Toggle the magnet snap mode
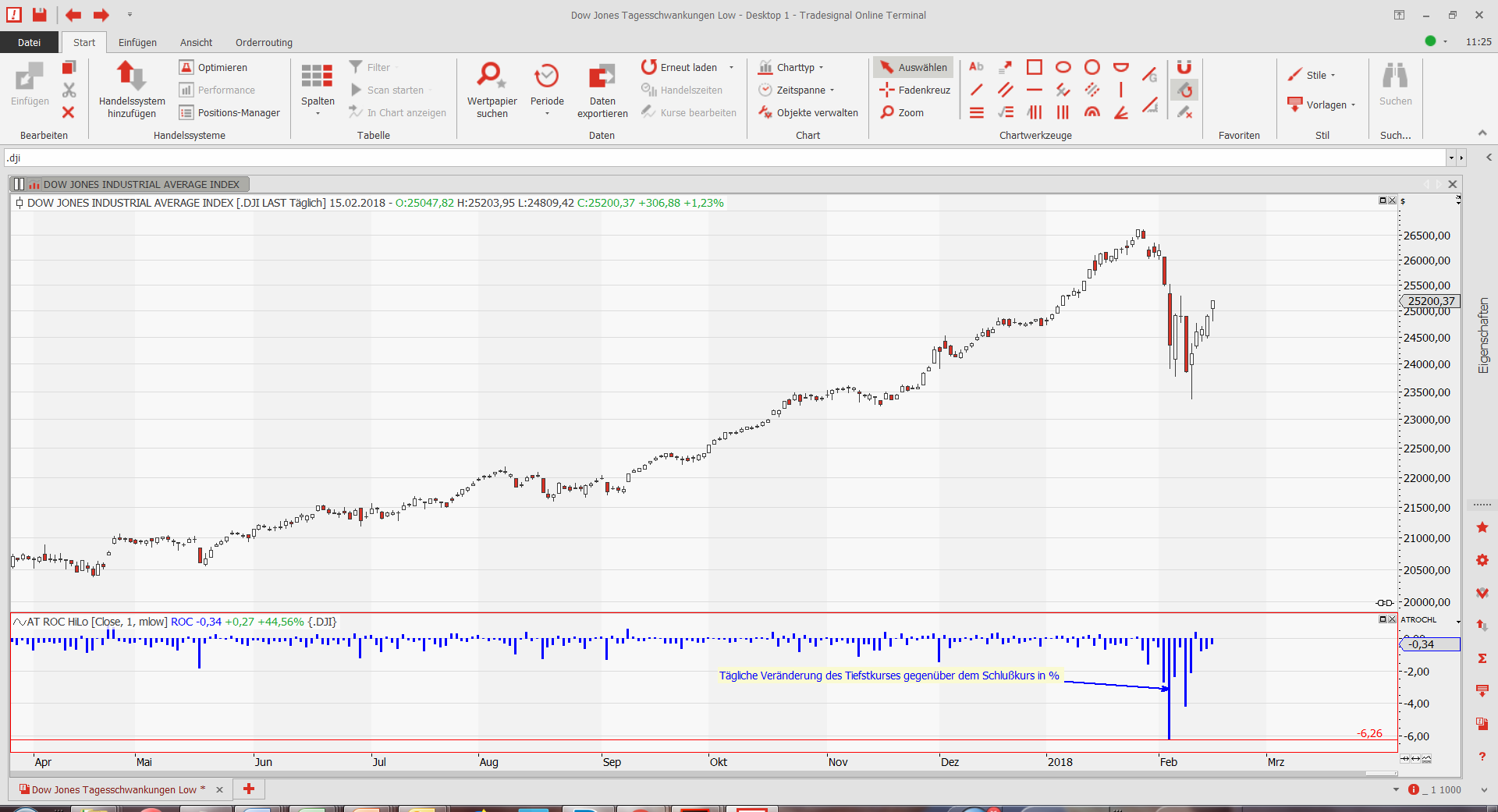 pyautogui.click(x=1184, y=67)
